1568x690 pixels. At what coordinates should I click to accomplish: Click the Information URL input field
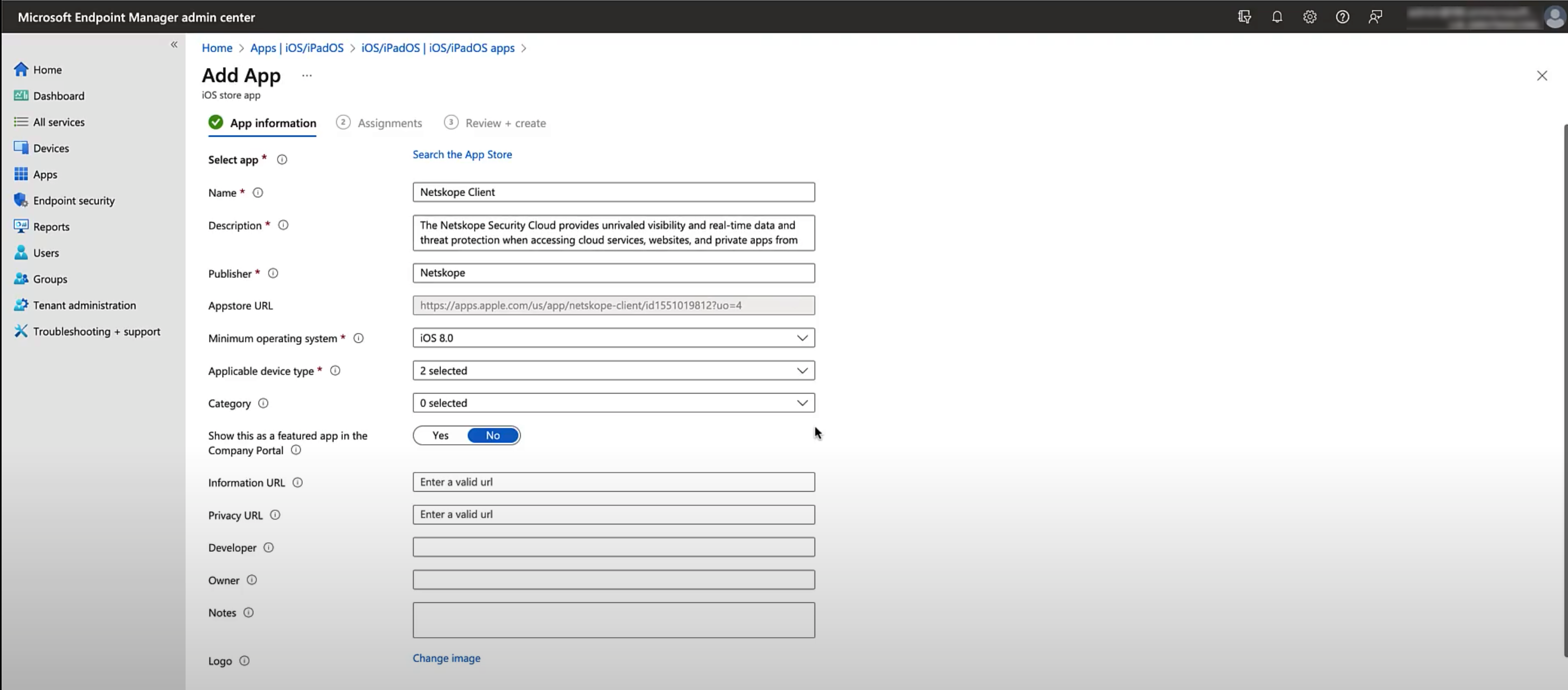coord(613,482)
